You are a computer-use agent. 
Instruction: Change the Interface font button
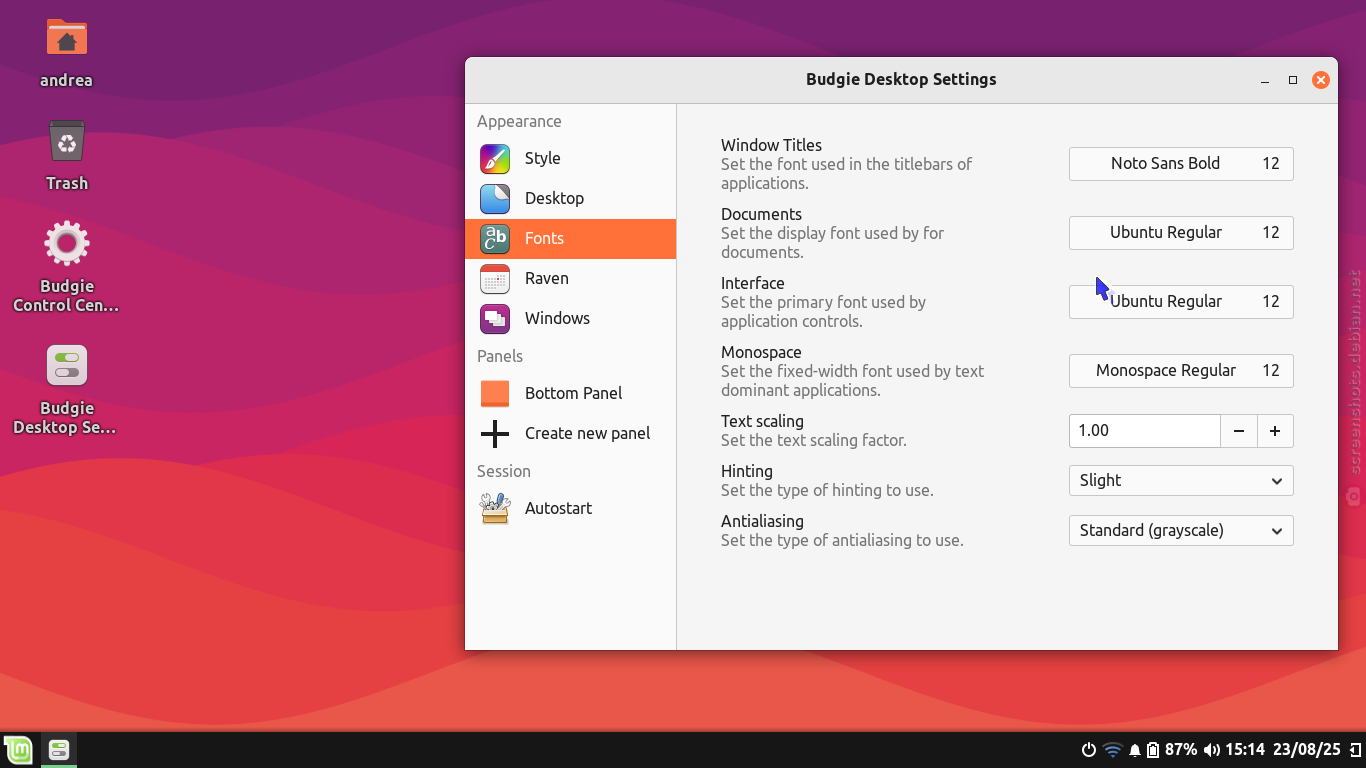[1181, 302]
